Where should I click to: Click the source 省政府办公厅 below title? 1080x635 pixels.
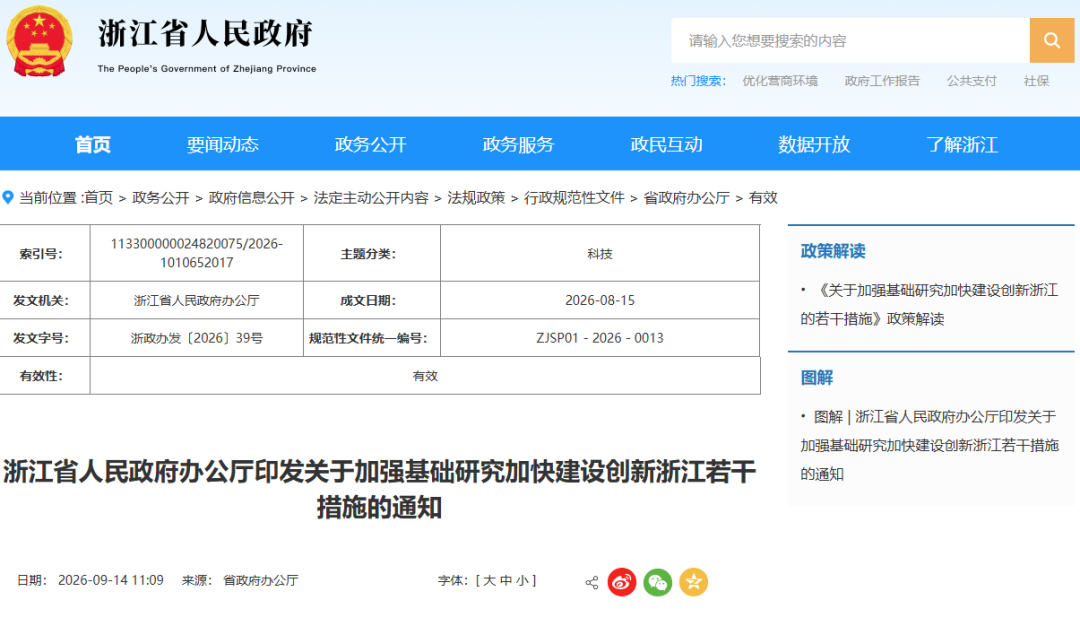coord(261,581)
